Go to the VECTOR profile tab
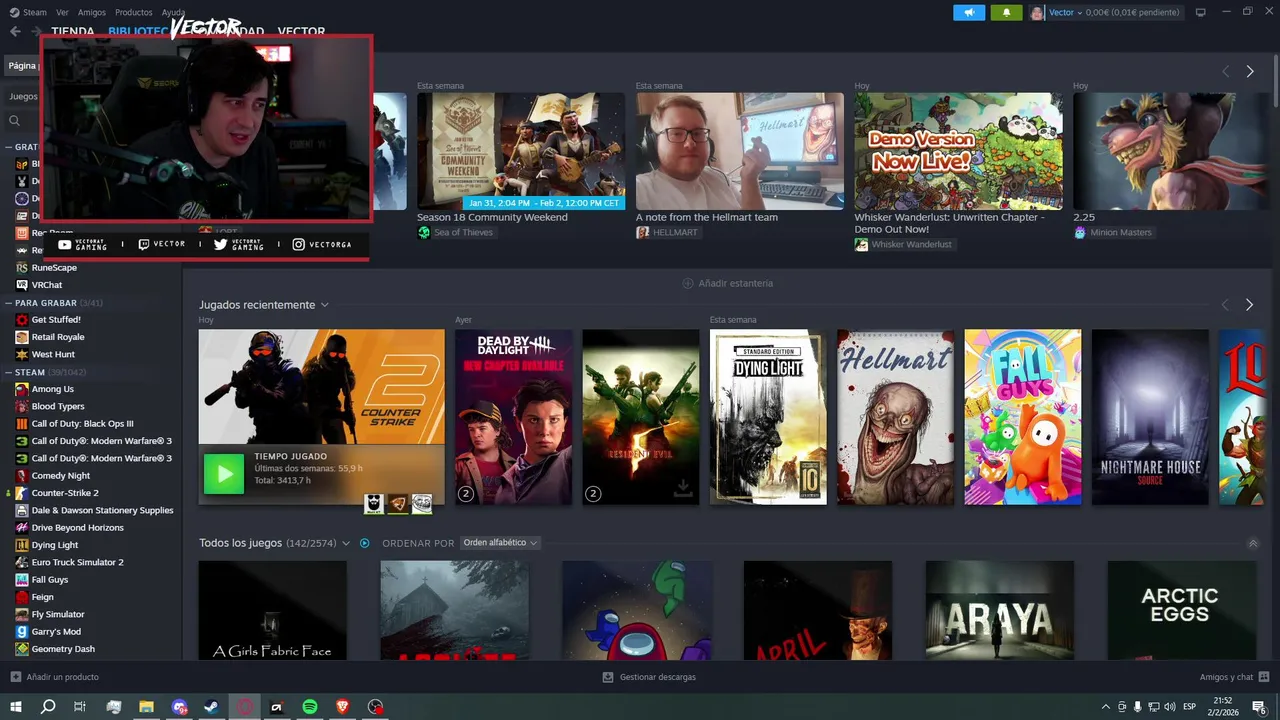Screen dimensions: 1280x720 301,31
